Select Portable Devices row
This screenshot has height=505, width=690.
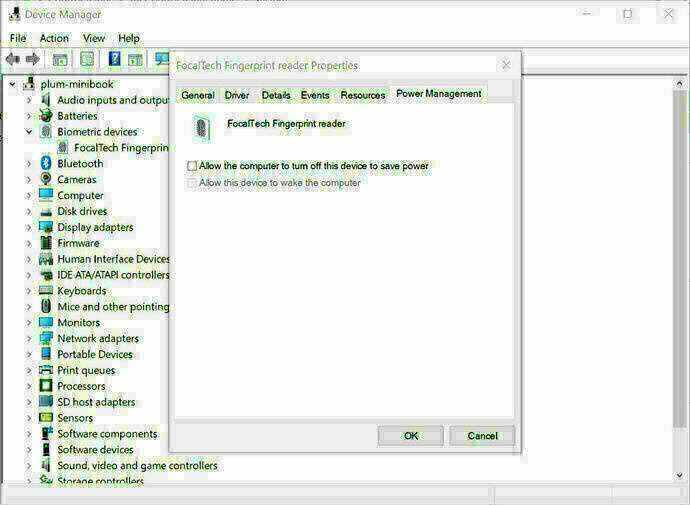[x=95, y=354]
